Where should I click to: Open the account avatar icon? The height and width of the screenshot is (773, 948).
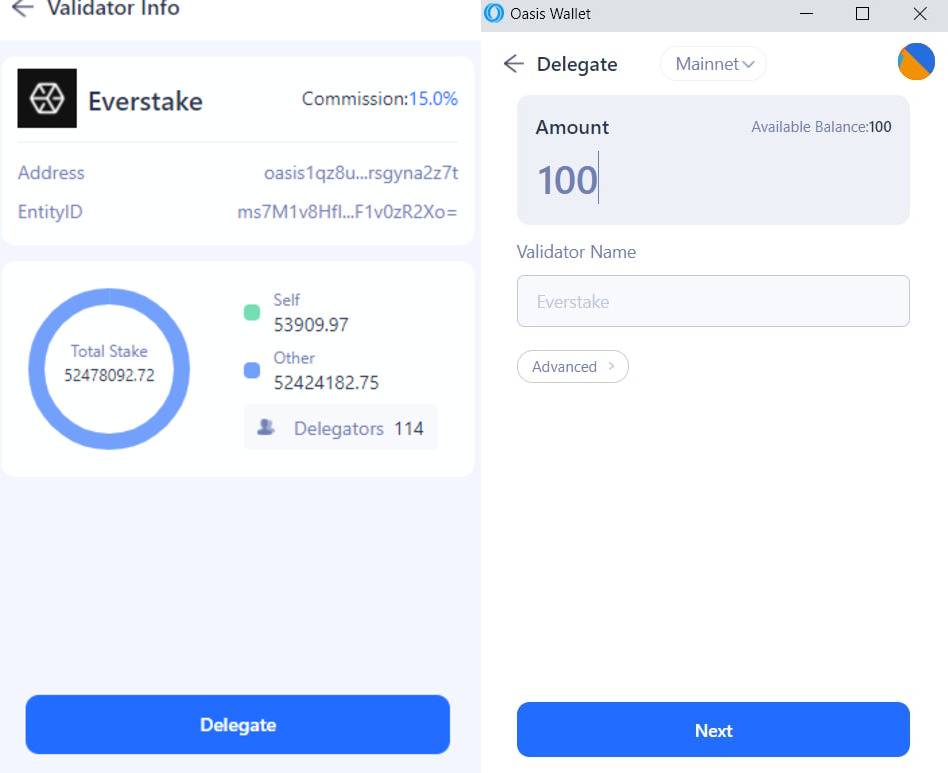(x=916, y=62)
